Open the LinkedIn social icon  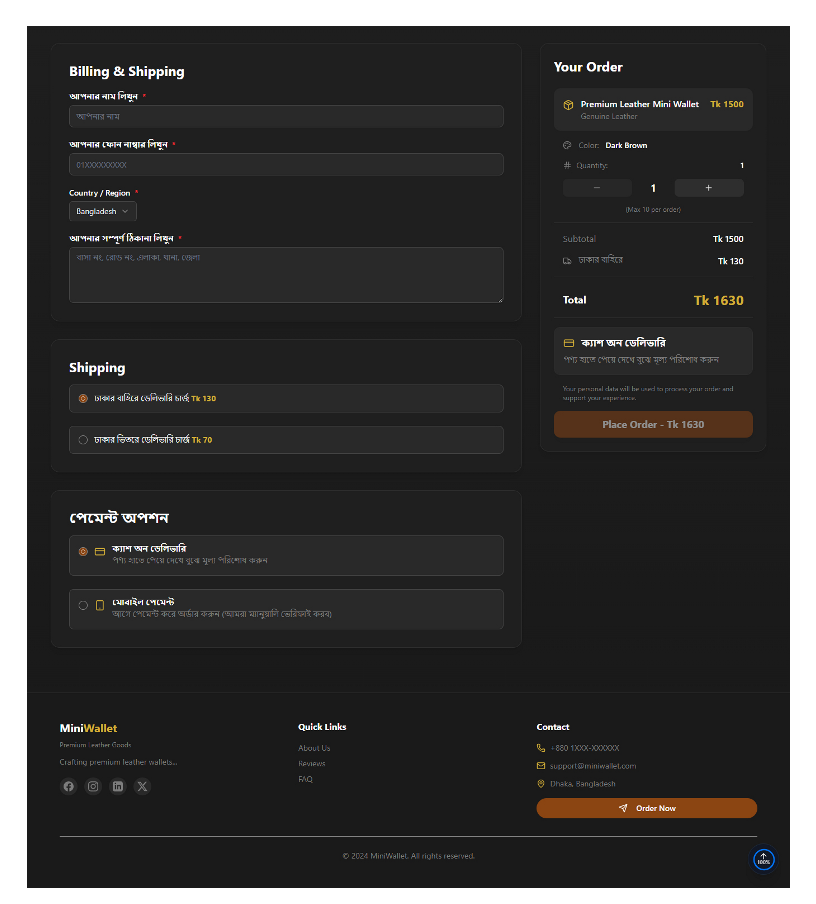point(118,786)
